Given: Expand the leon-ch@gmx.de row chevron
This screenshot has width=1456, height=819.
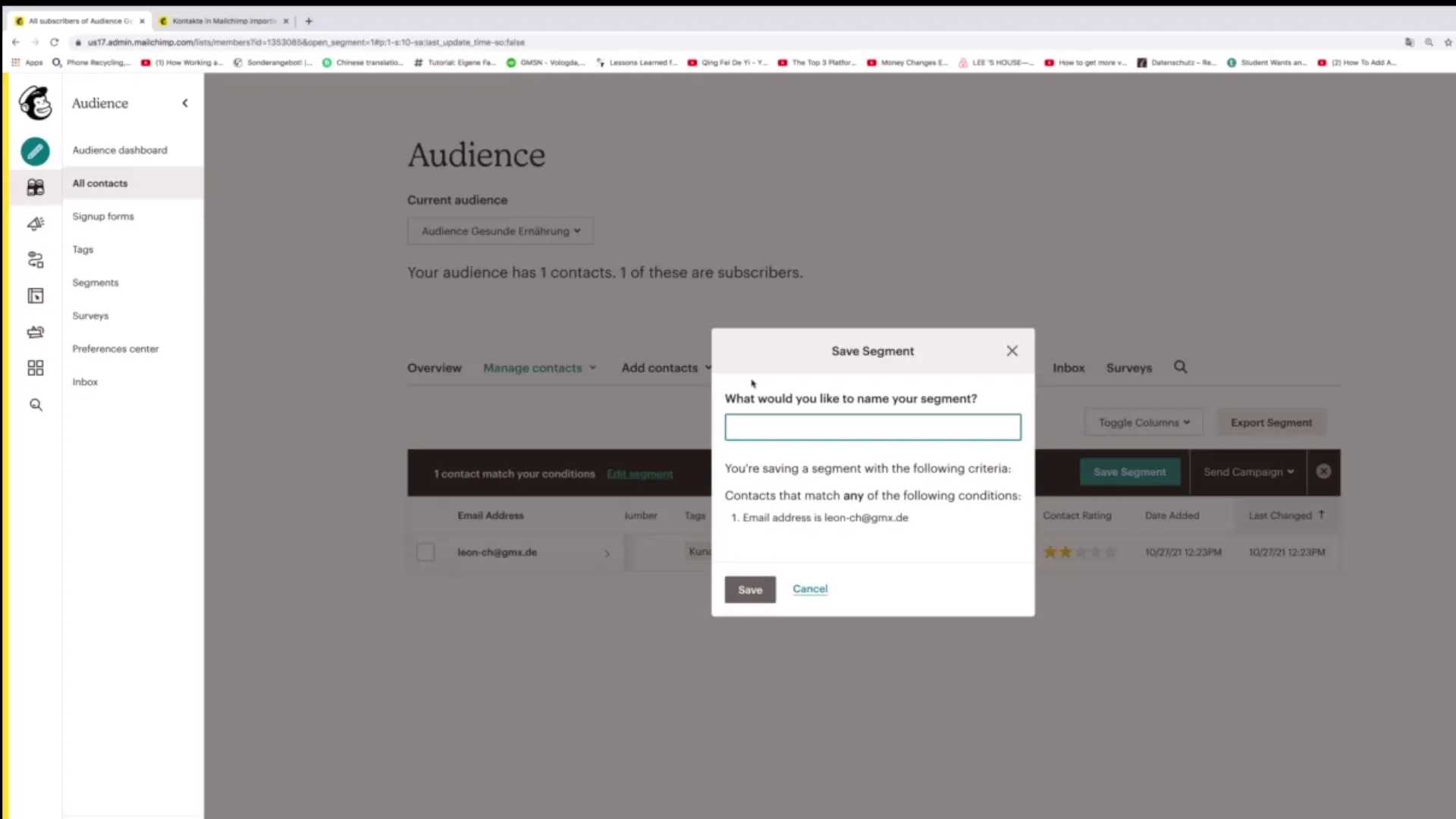Looking at the screenshot, I should (x=607, y=554).
